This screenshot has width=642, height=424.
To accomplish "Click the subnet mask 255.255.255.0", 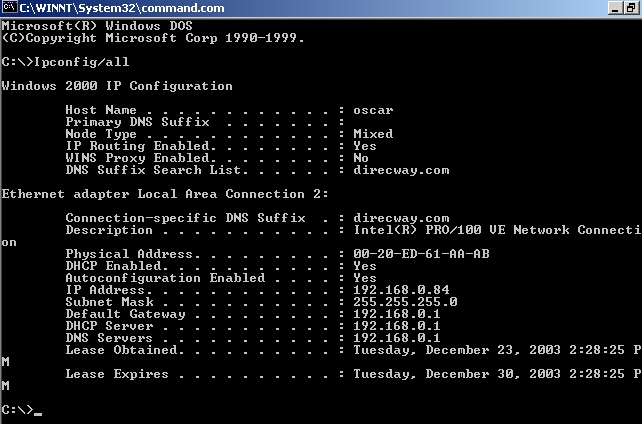I will point(405,302).
